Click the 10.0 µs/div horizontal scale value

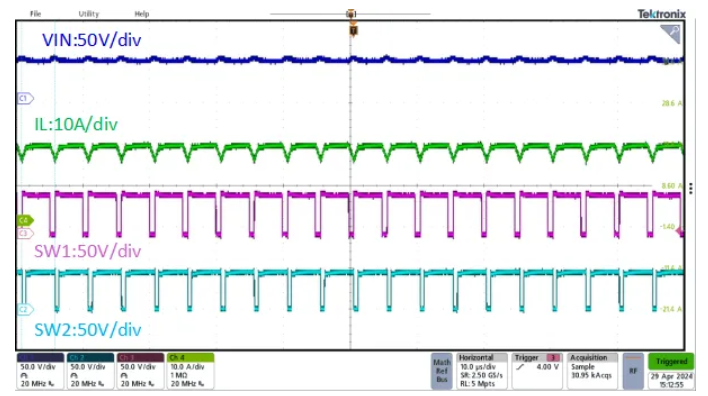tap(478, 367)
